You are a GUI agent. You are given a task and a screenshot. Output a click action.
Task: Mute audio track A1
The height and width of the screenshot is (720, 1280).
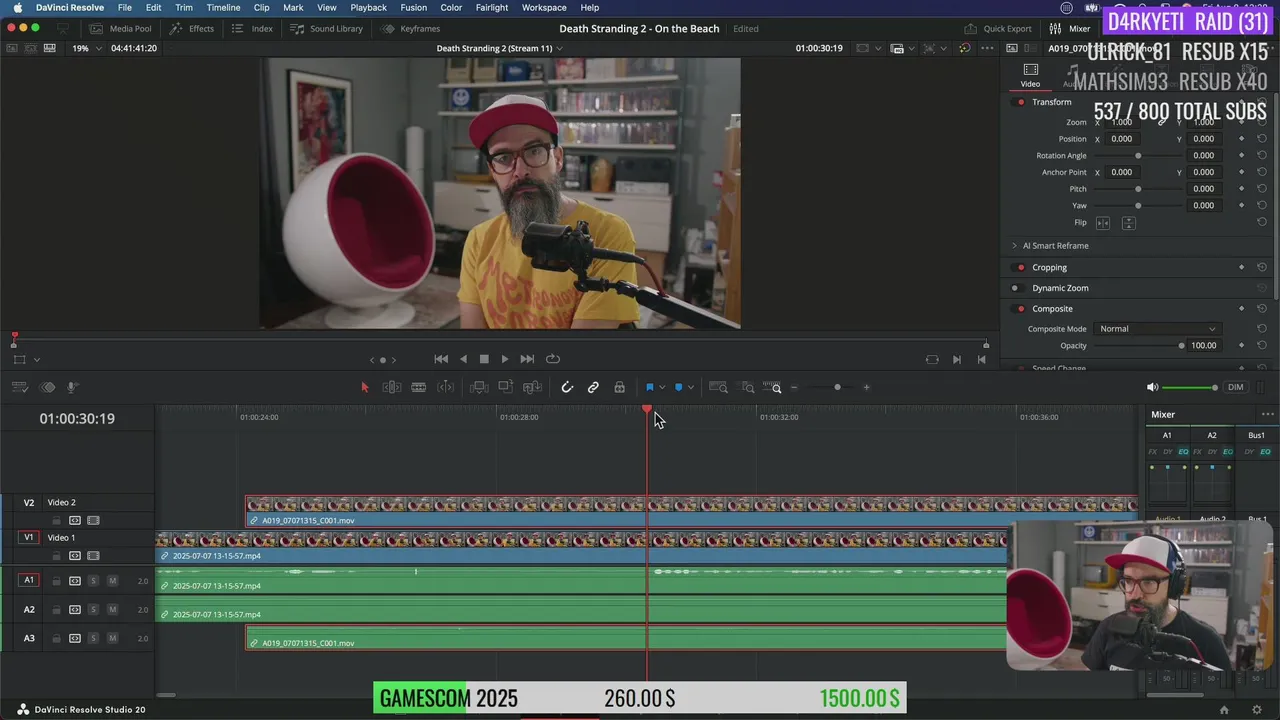[x=113, y=581]
